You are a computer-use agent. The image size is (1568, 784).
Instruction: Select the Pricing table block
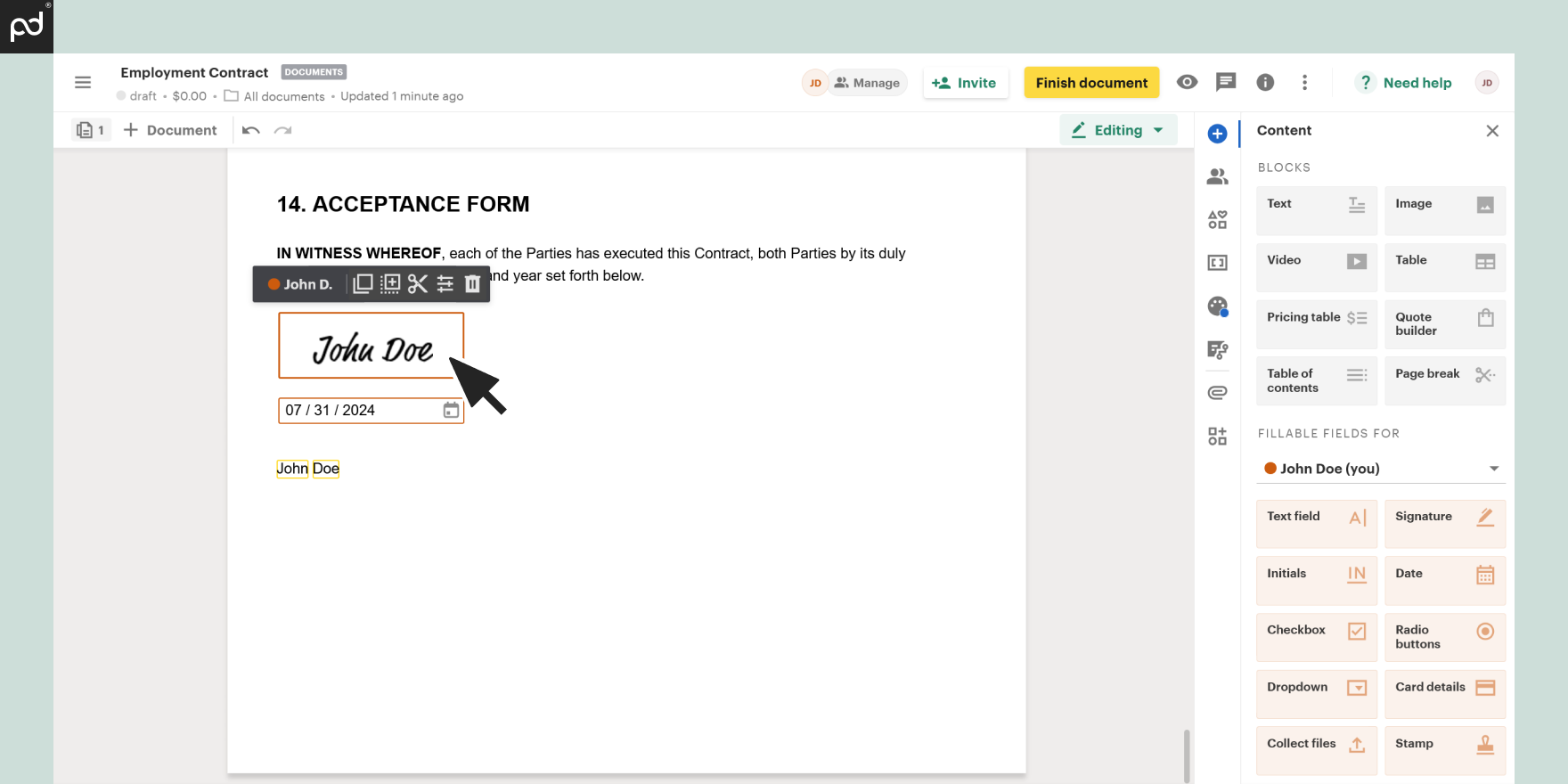[x=1317, y=324]
